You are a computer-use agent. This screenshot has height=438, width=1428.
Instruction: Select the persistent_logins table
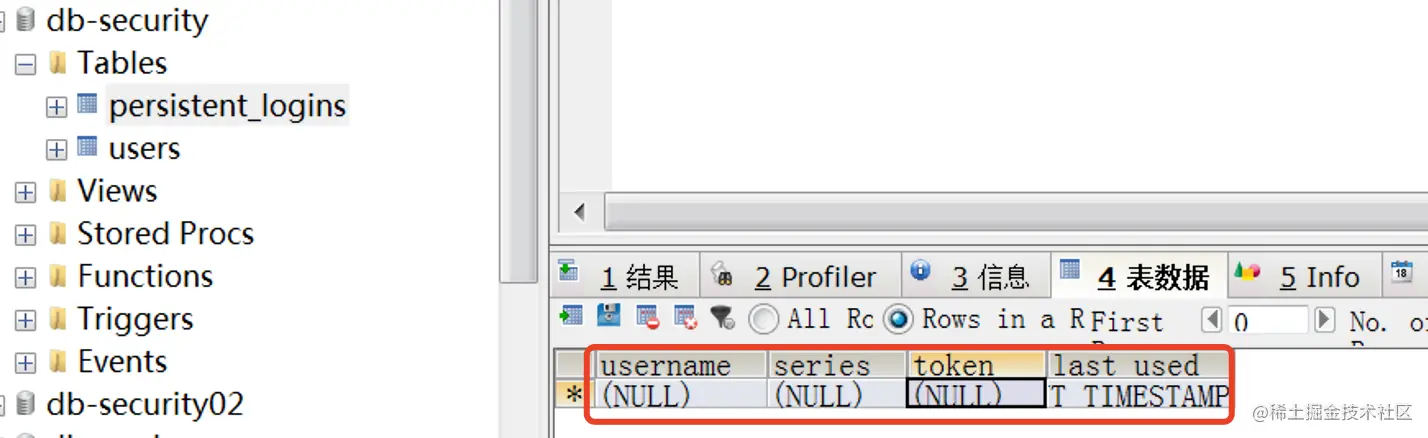(227, 106)
